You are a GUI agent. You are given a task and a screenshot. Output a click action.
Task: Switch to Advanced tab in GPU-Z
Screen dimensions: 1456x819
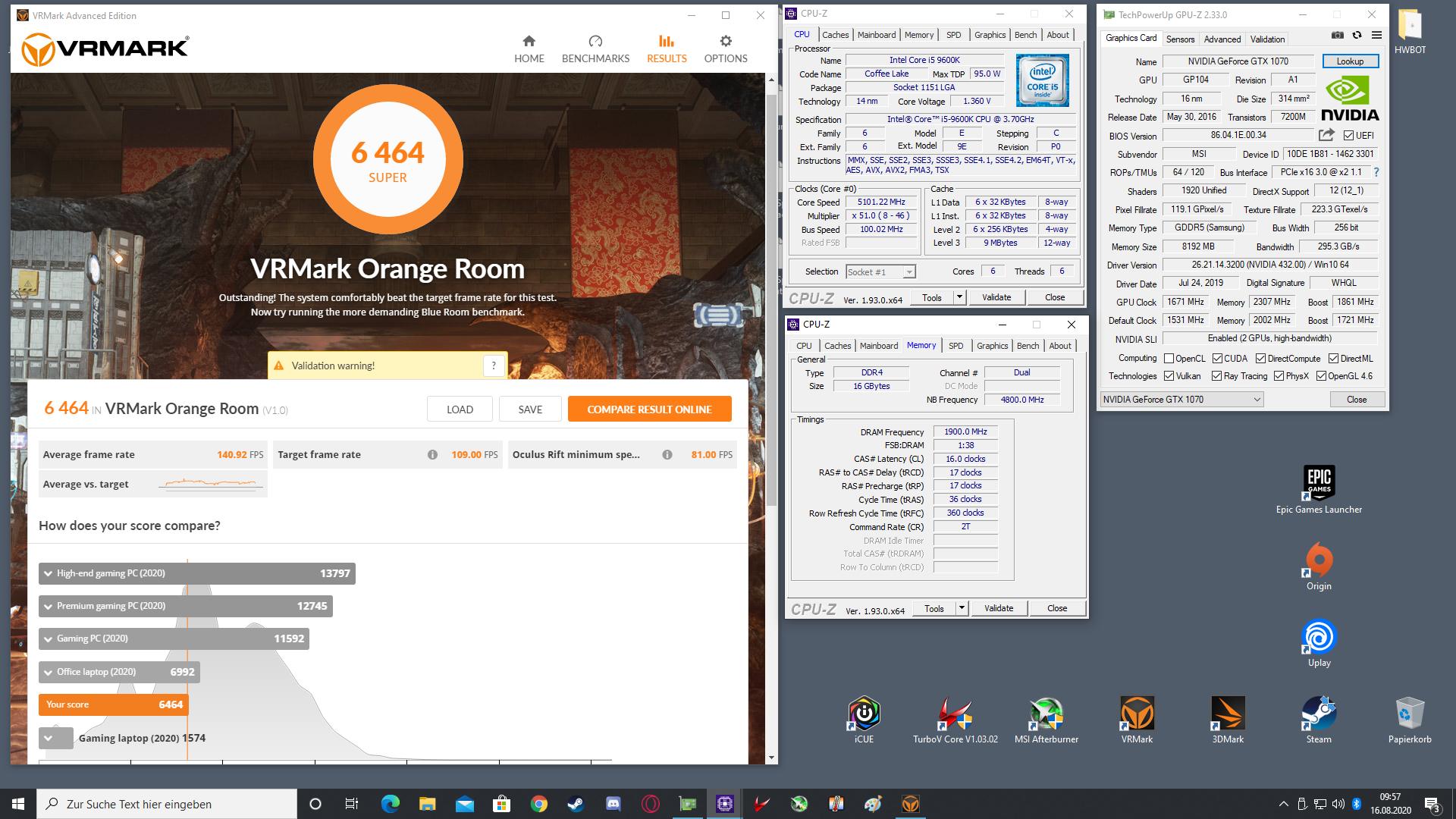click(1222, 39)
